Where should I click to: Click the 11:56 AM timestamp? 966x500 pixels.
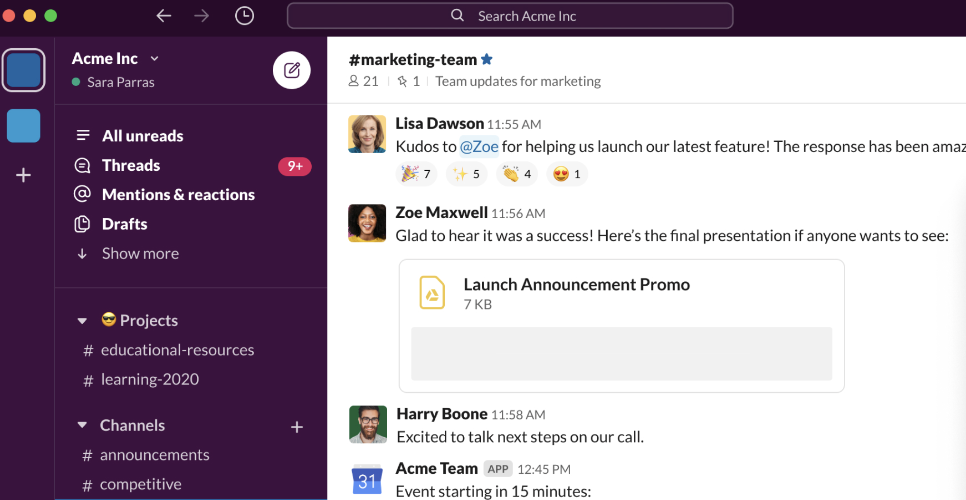coord(518,214)
